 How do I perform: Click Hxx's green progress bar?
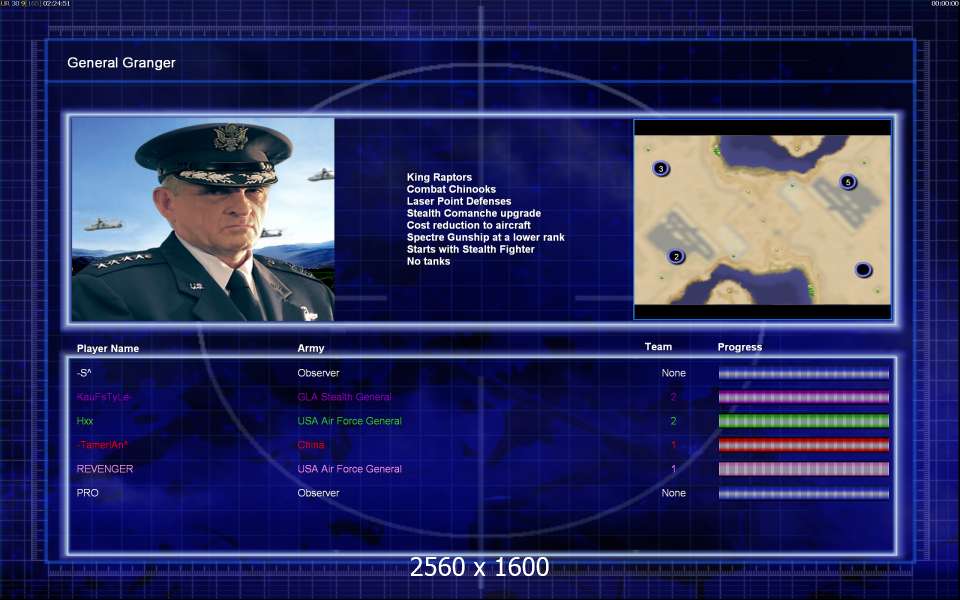804,421
